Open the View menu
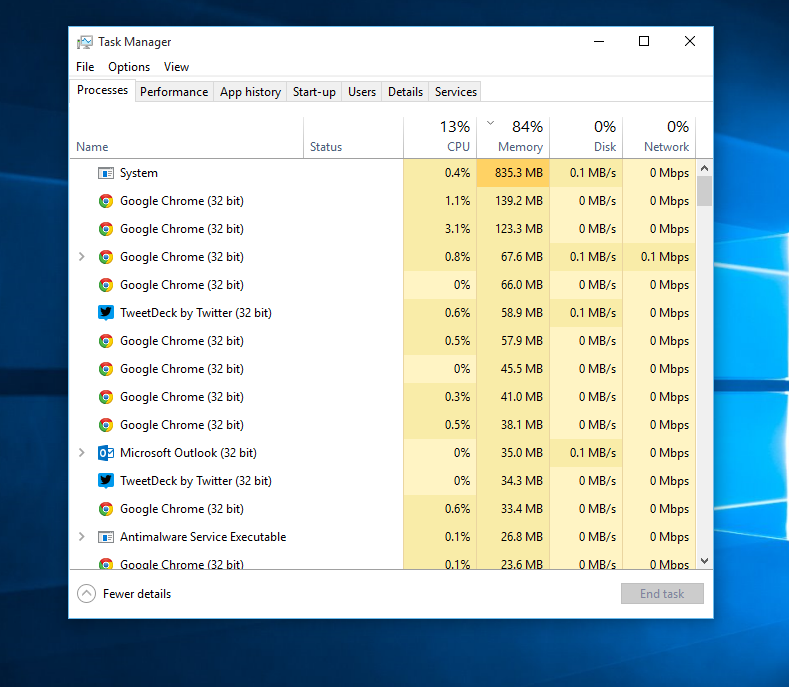 [x=176, y=67]
